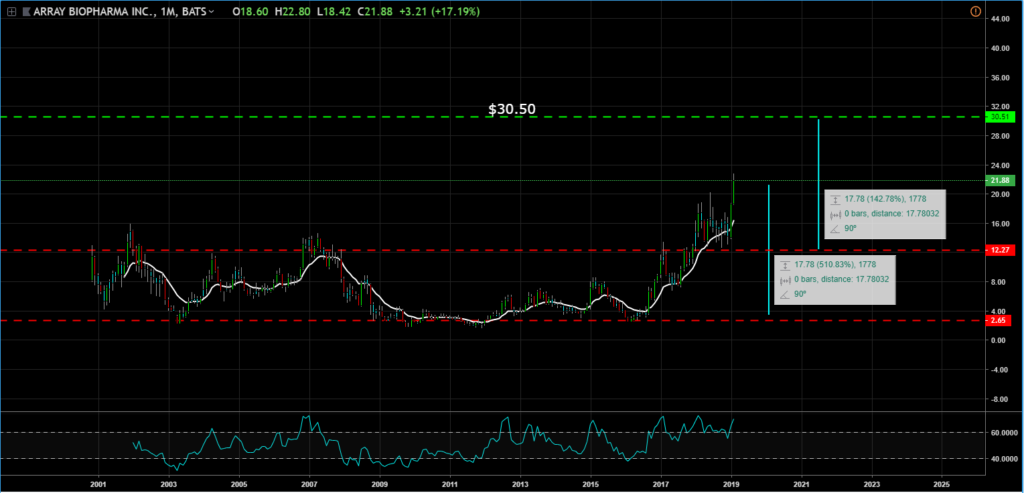The image size is (1024, 493).
Task: Click the $30.50 text label on chart
Action: pos(512,109)
